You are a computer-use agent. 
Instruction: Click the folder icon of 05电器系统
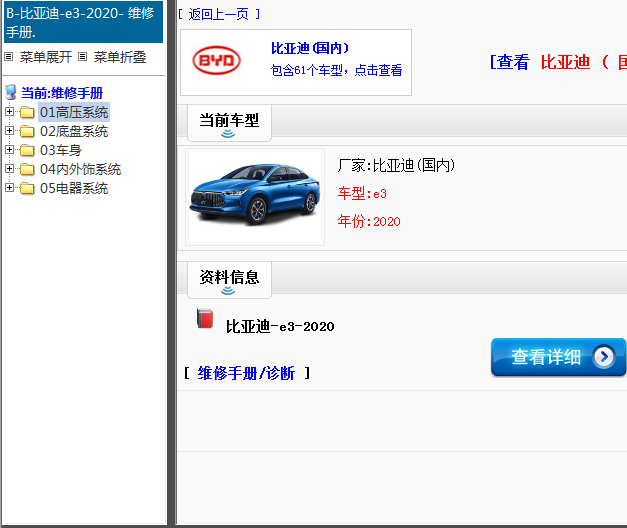(27, 188)
